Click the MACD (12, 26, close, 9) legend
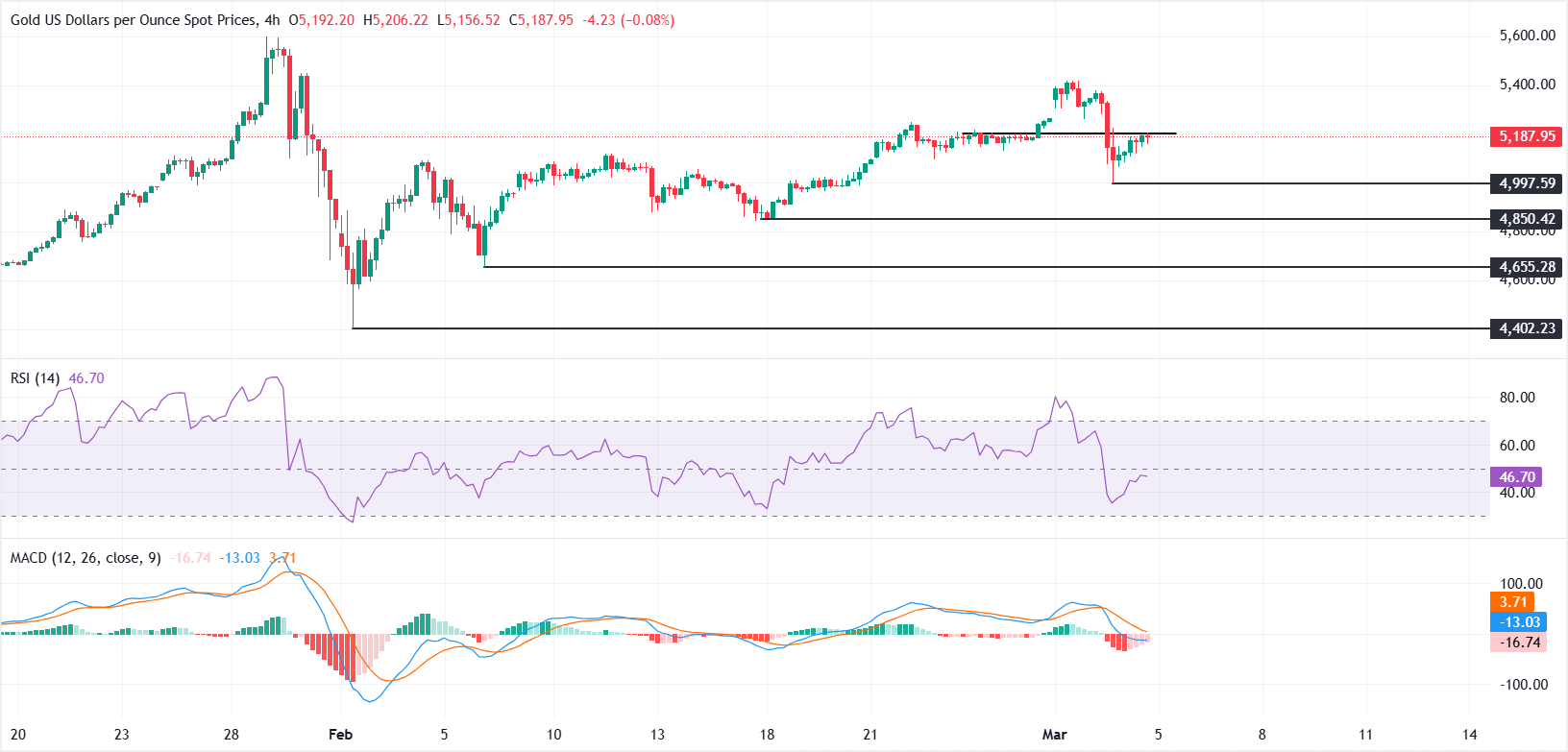1568x752 pixels. (86, 558)
